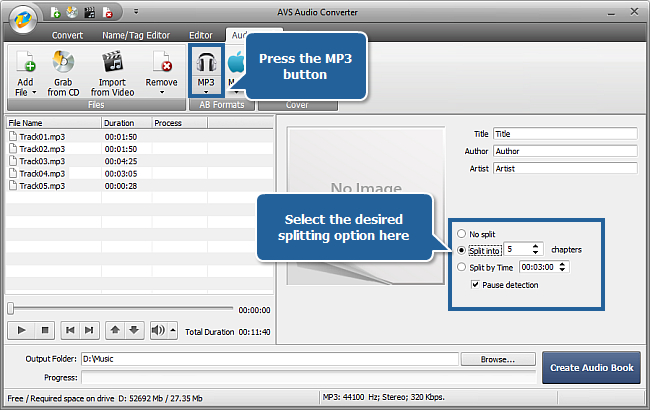Close the AVS Audio Converter window

tap(634, 12)
